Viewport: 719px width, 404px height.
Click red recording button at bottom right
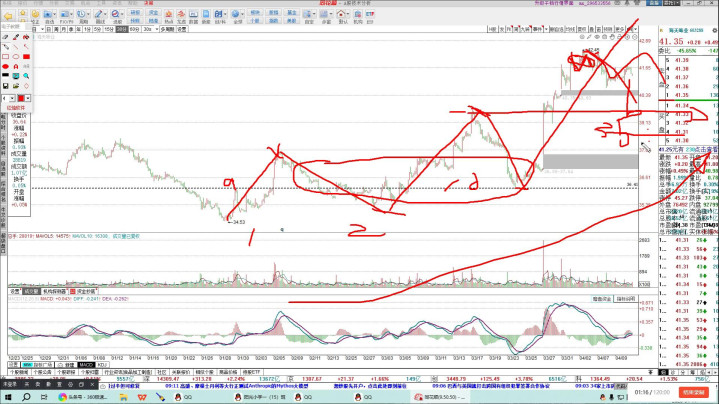pos(693,393)
